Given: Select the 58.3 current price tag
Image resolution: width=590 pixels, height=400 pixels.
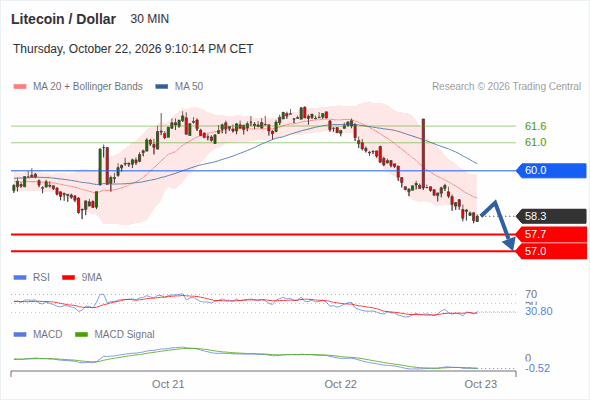Looking at the screenshot, I should pos(550,216).
